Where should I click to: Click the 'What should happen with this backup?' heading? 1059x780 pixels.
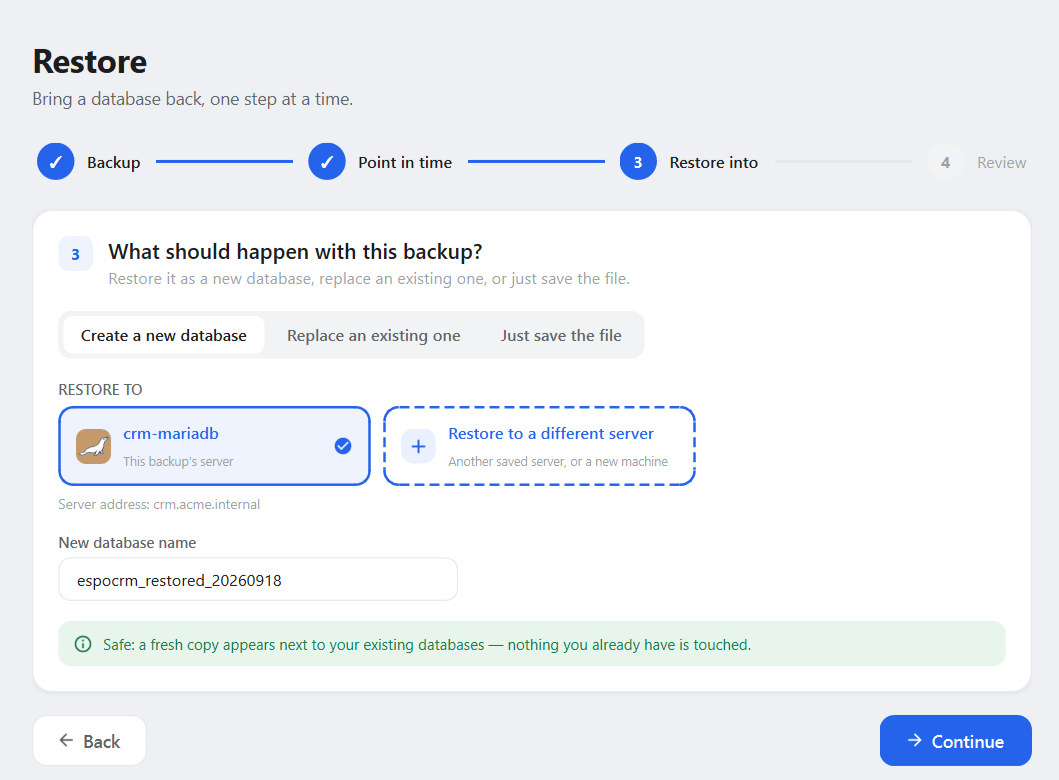tap(295, 252)
